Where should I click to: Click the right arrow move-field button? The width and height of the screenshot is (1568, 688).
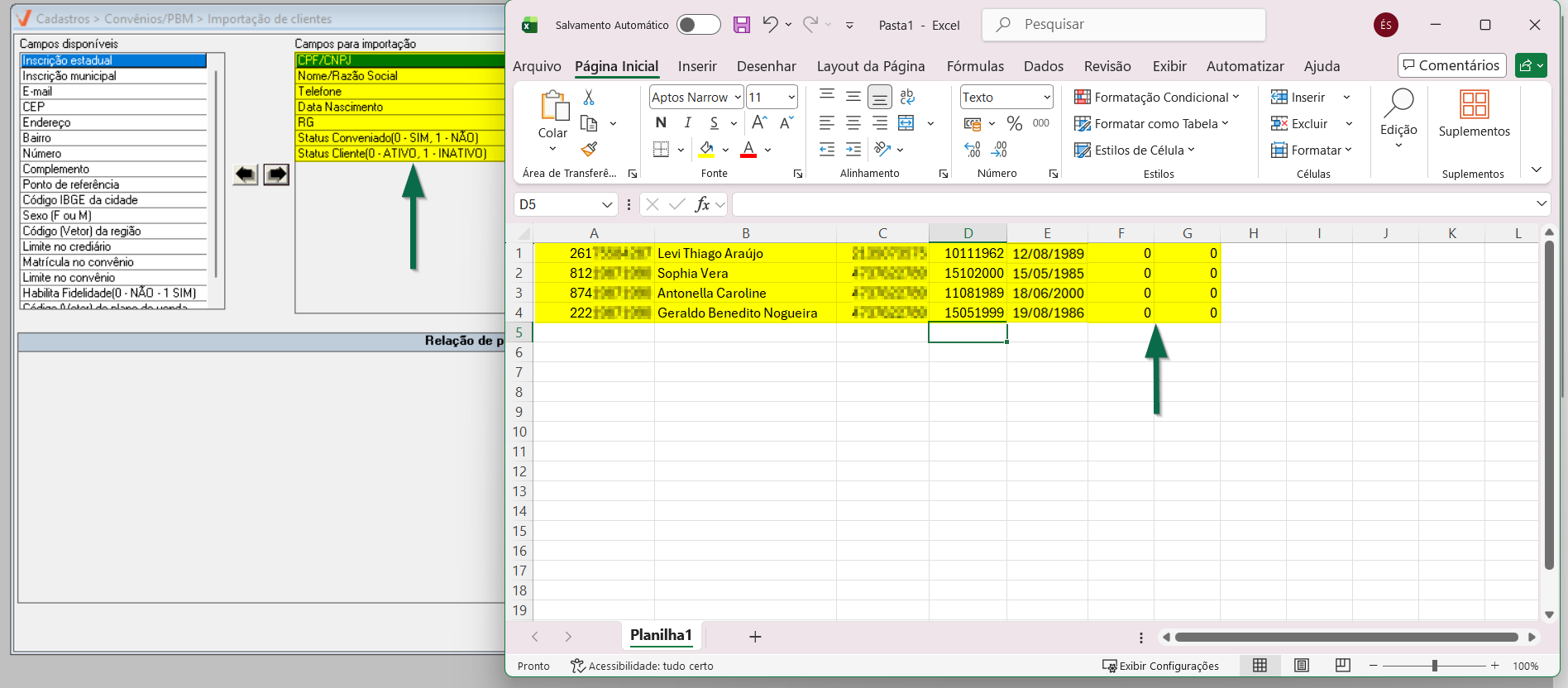click(276, 174)
